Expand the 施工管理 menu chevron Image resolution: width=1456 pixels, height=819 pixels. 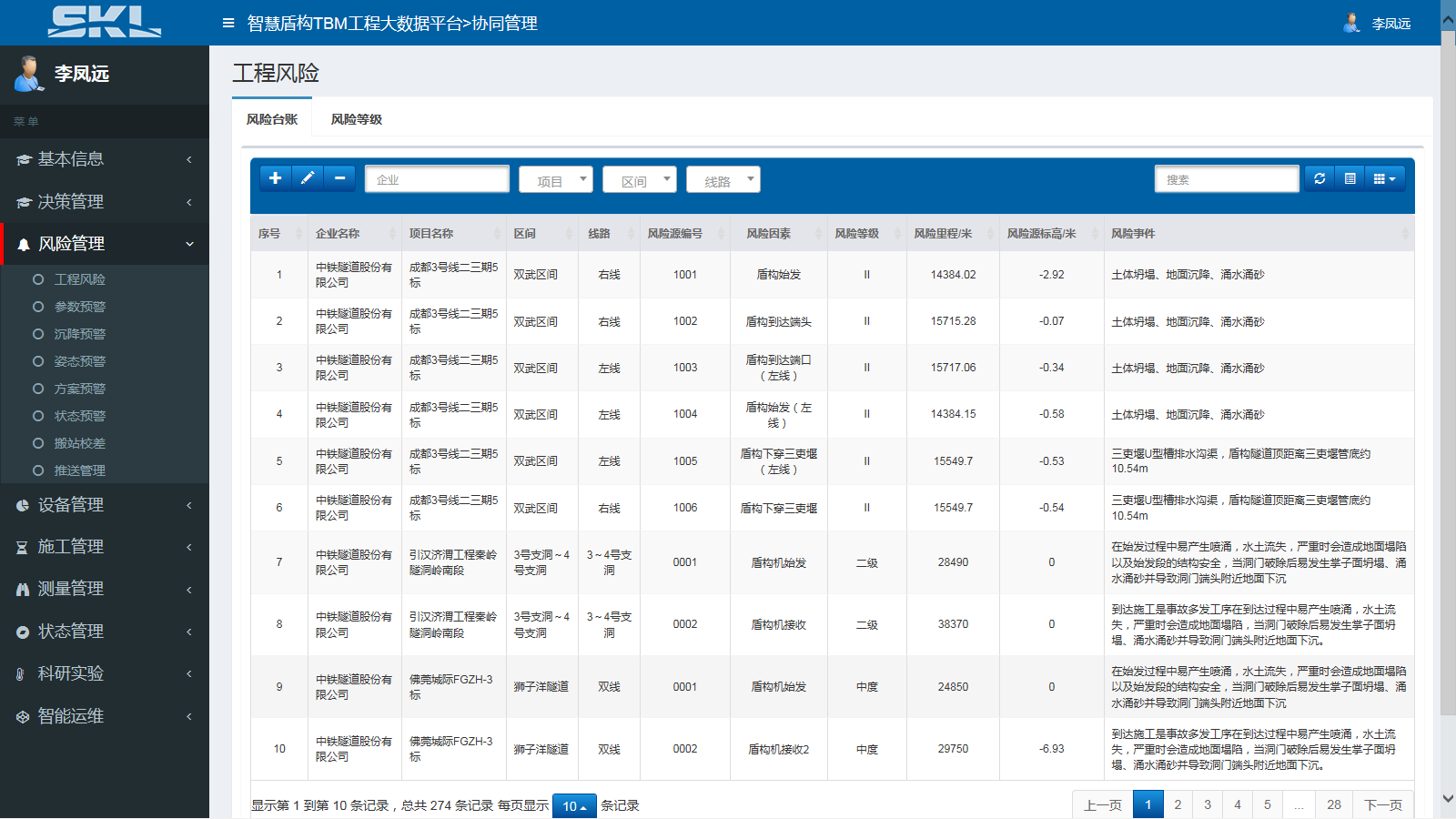(189, 547)
